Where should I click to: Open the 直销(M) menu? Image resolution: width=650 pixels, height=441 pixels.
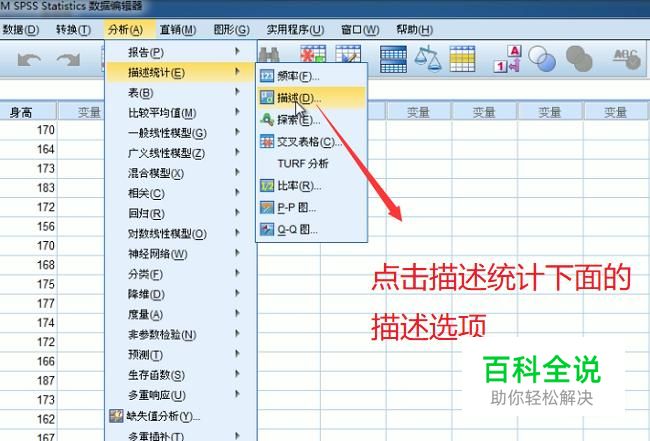coord(178,30)
